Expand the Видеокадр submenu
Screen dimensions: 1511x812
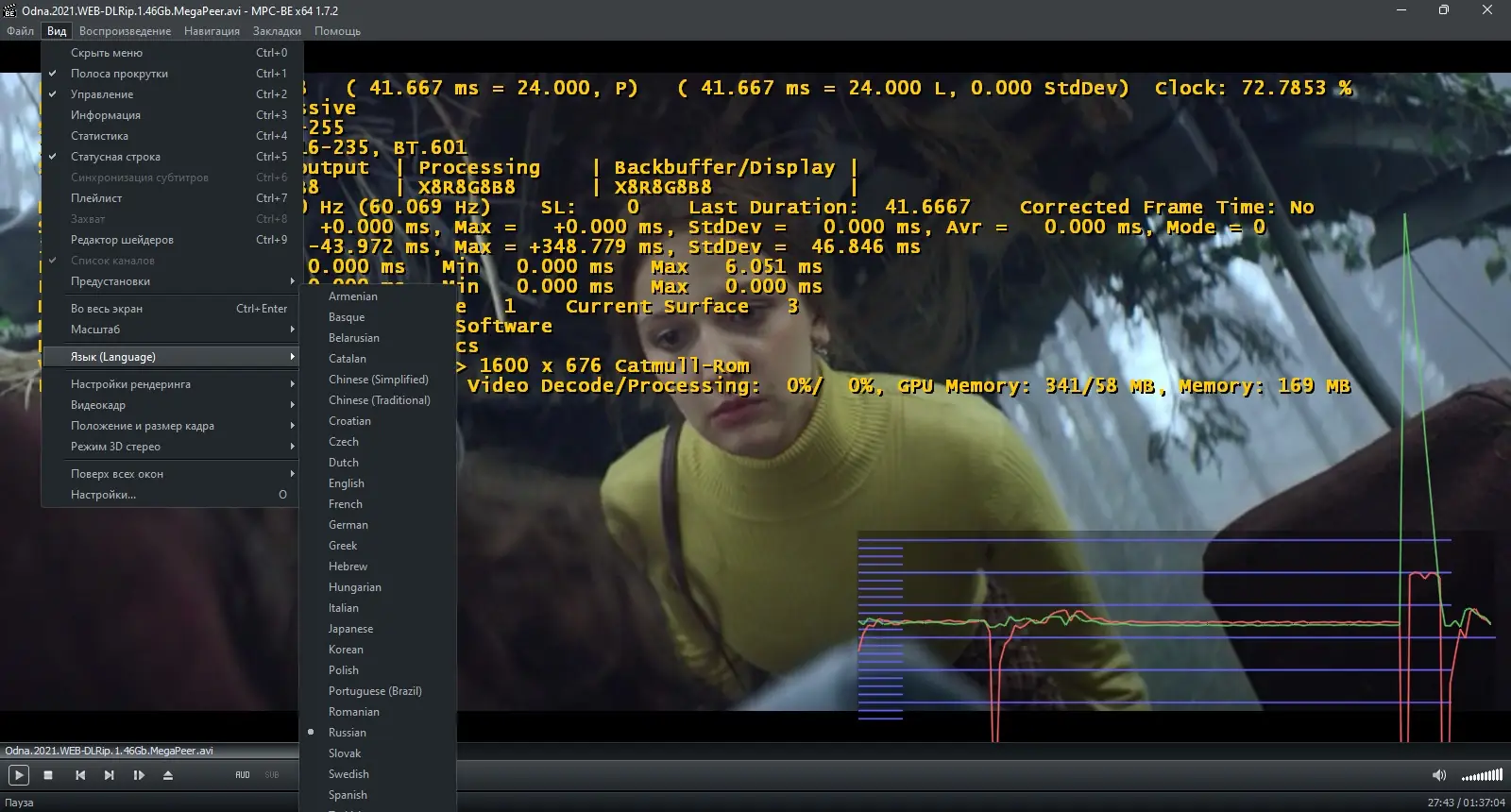[171, 405]
